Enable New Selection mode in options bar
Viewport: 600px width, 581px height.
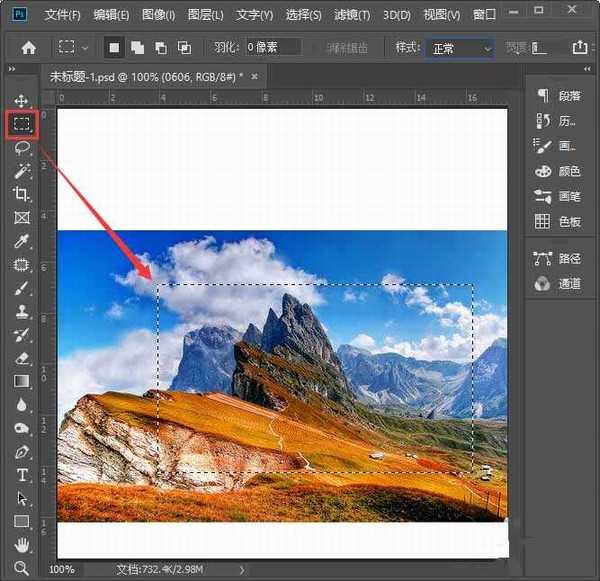coord(114,47)
